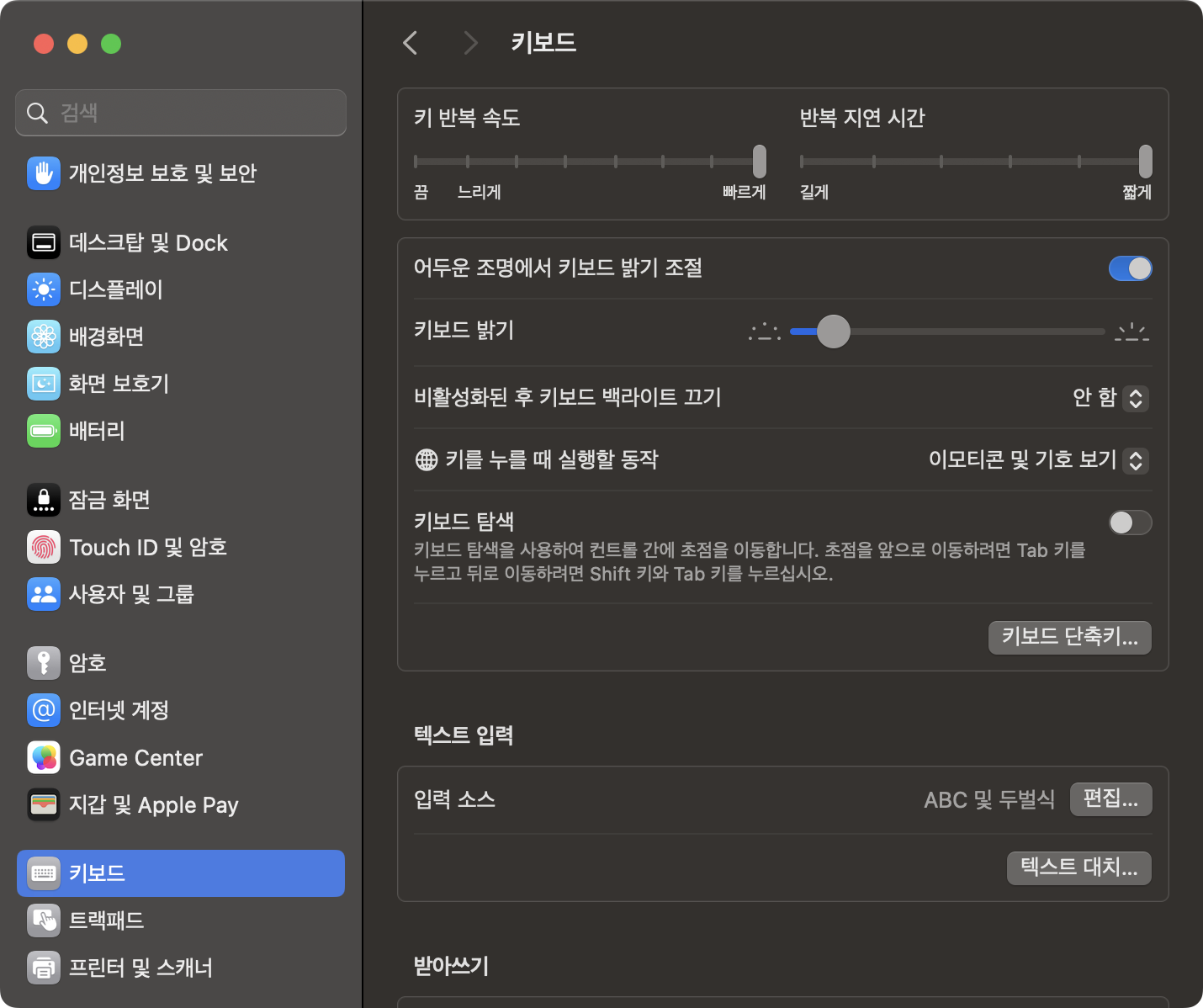Click the 입력 소스 label
This screenshot has width=1203, height=1008.
454,799
